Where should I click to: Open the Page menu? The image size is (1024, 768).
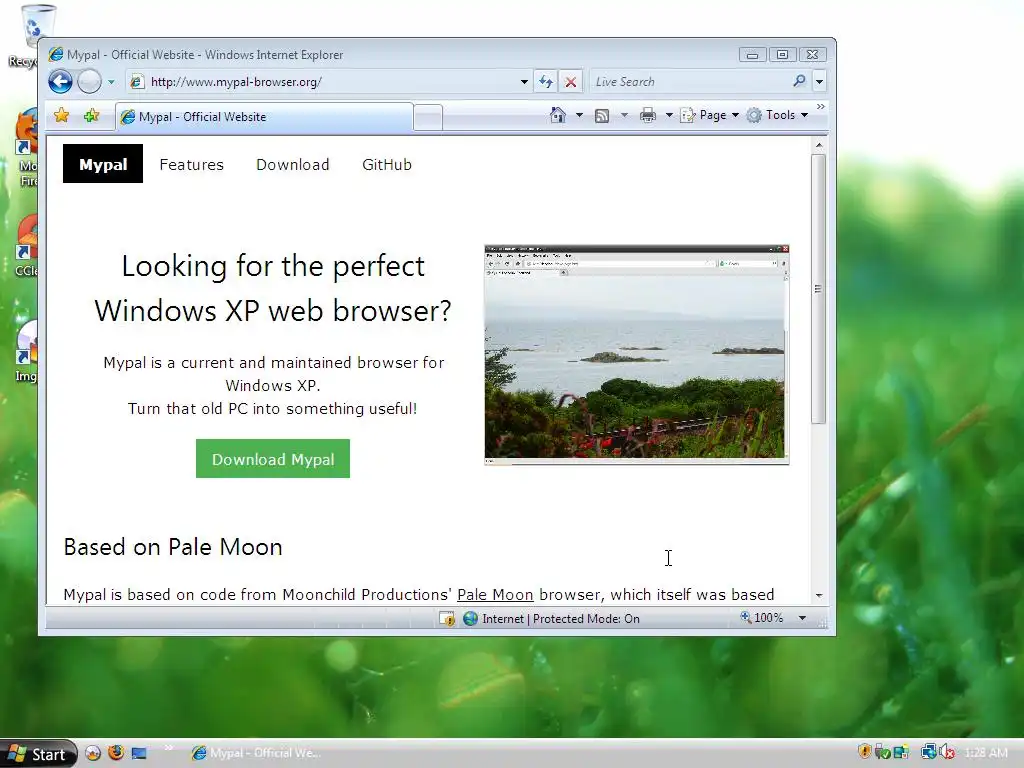coord(710,115)
